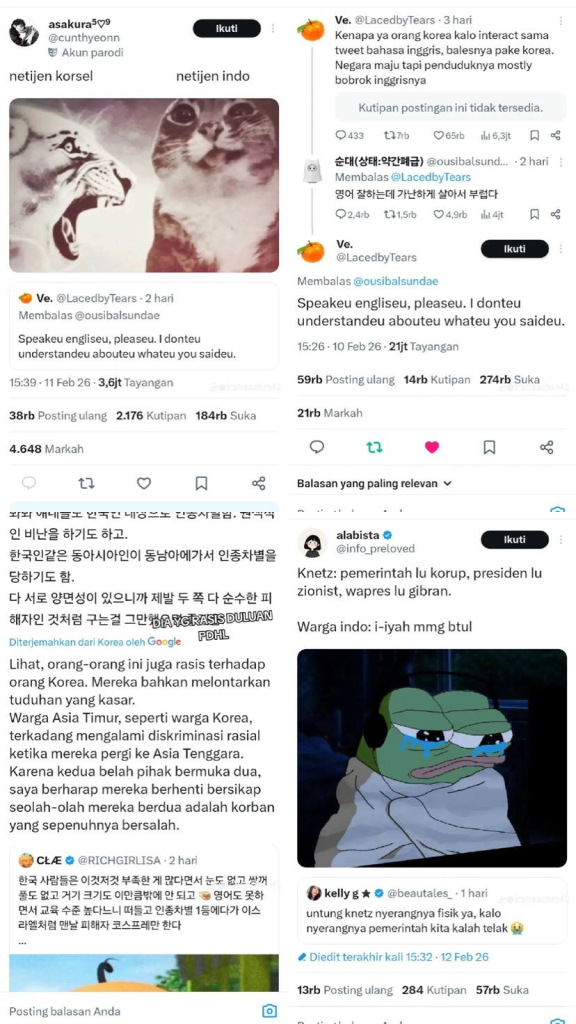The width and height of the screenshot is (576, 1024).
Task: Share asakura's post via share icon
Action: [259, 483]
